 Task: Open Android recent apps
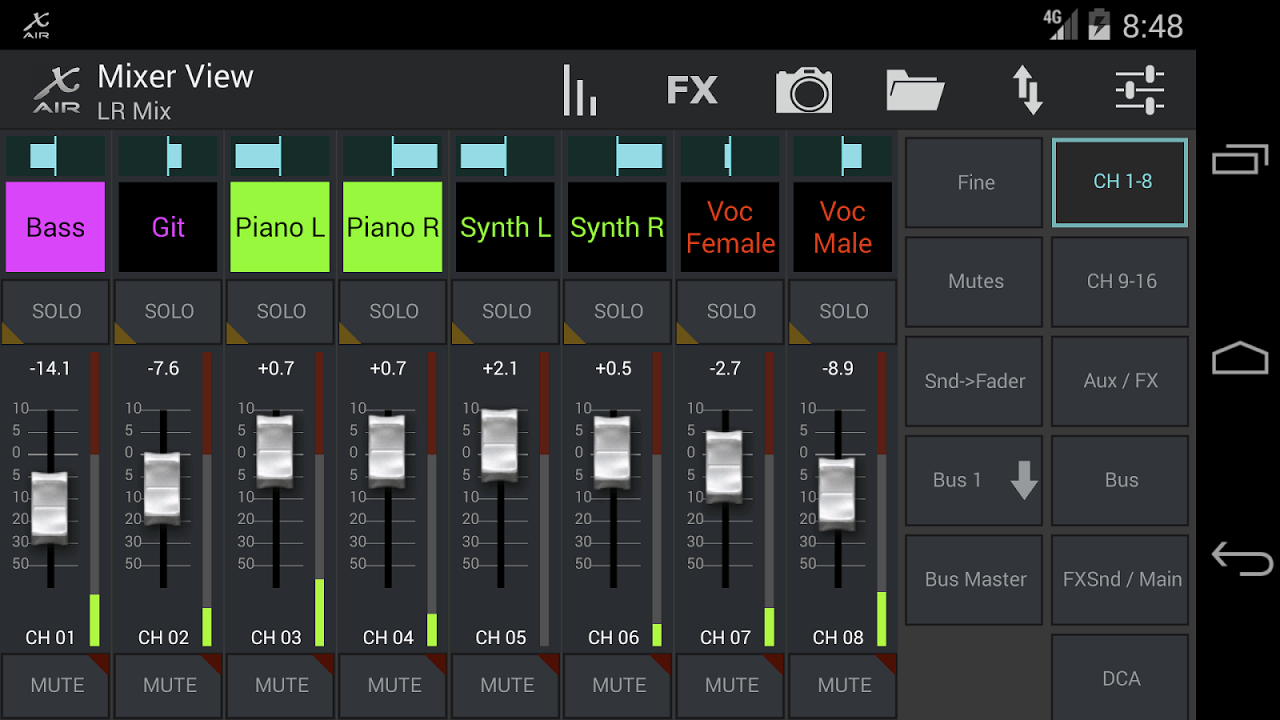1240,158
